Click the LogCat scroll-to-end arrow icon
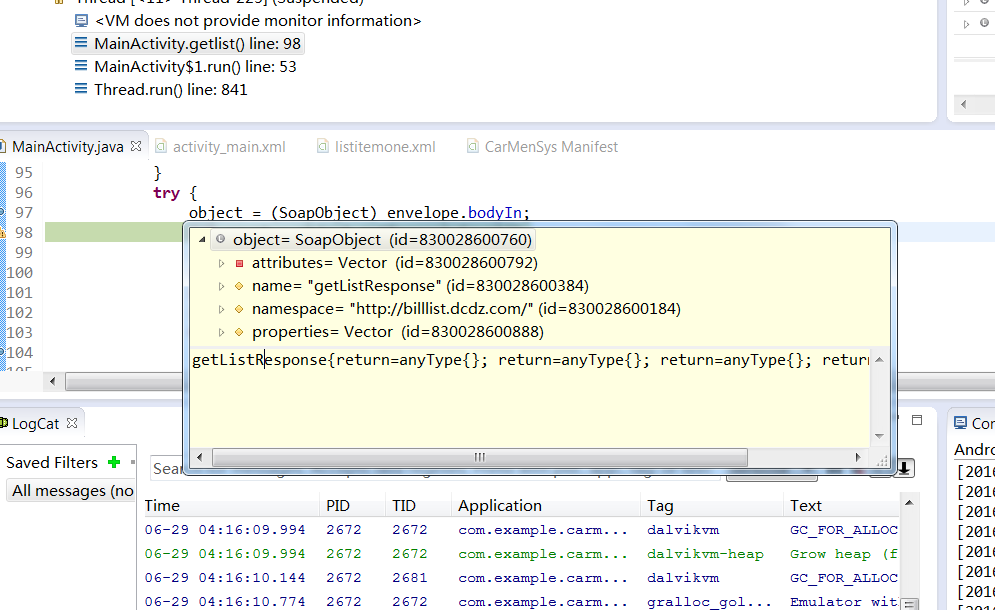Image resolution: width=995 pixels, height=610 pixels. (x=904, y=468)
